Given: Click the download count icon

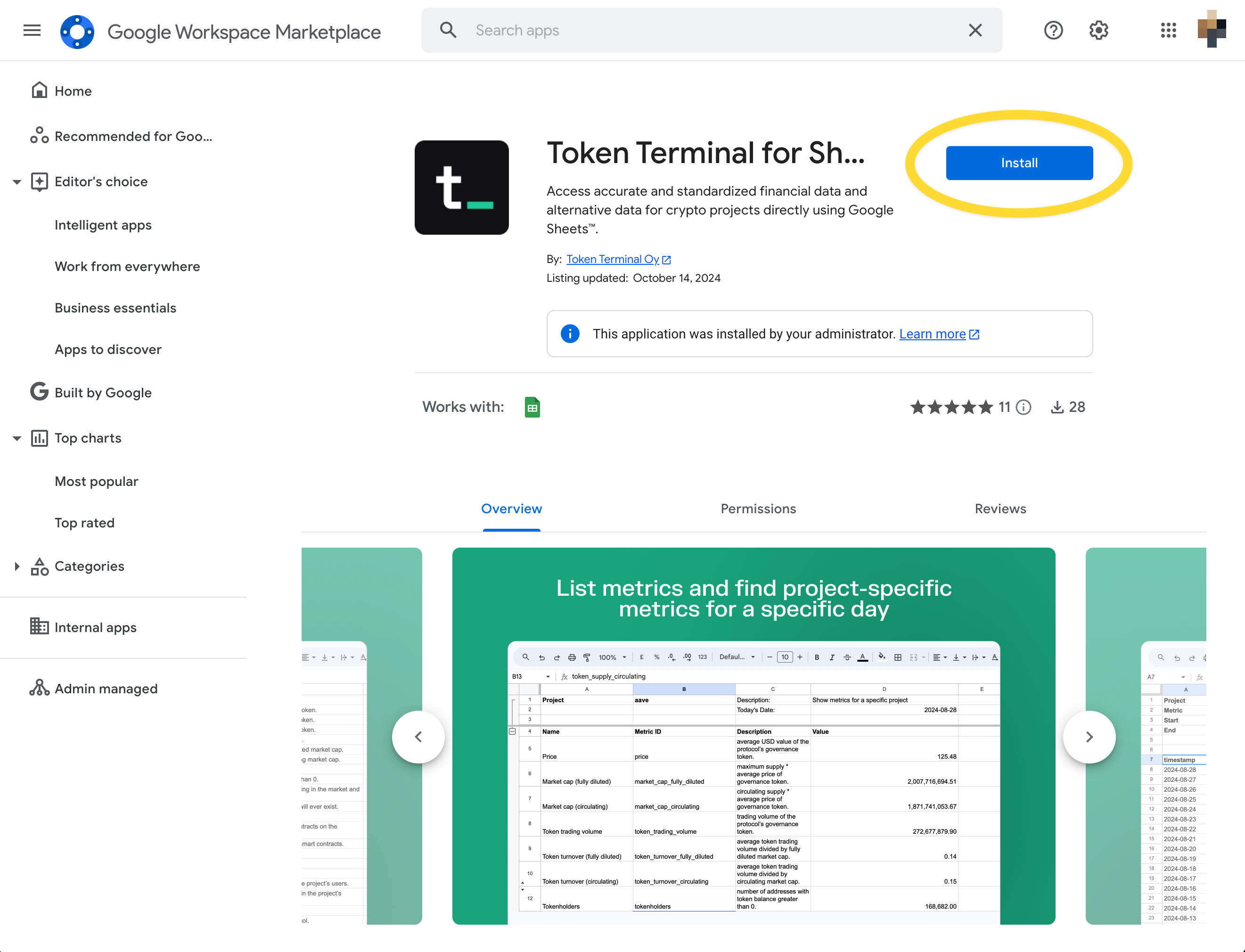Looking at the screenshot, I should pos(1057,407).
